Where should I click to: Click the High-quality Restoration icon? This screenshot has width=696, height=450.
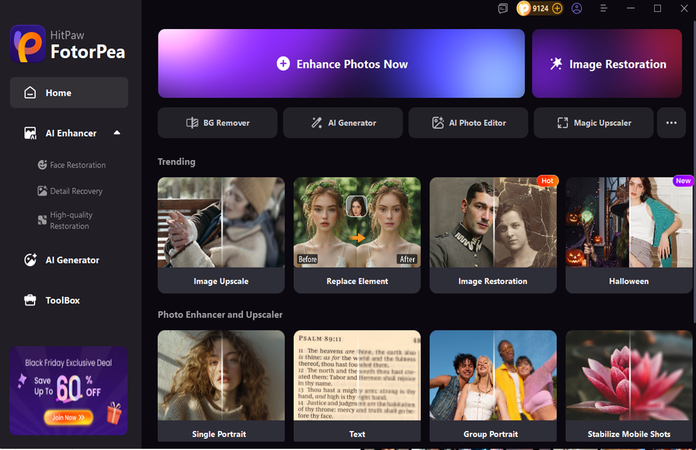(42, 220)
